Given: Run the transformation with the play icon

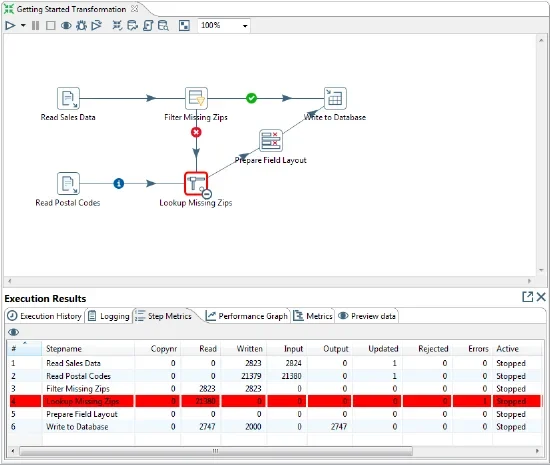Looking at the screenshot, I should pyautogui.click(x=10, y=26).
